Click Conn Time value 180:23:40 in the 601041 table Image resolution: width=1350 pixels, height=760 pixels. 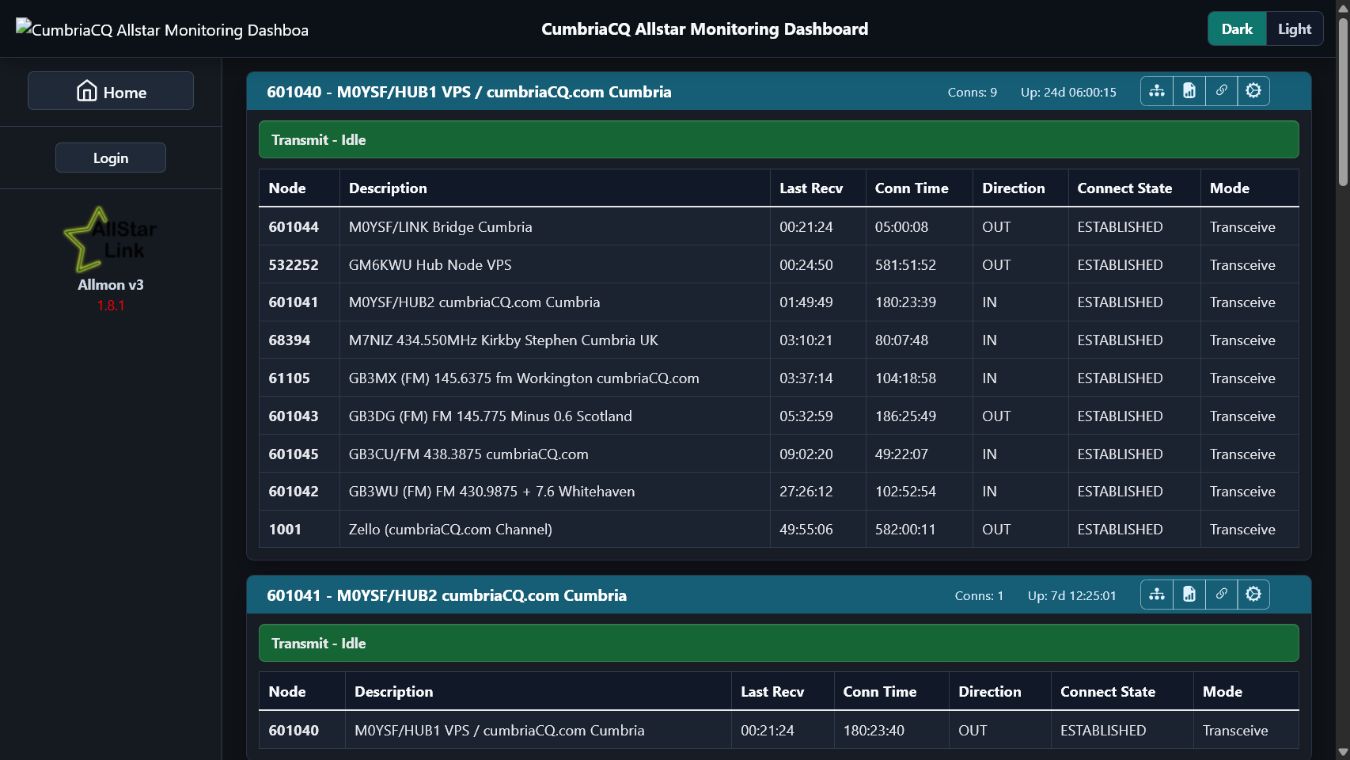point(873,730)
